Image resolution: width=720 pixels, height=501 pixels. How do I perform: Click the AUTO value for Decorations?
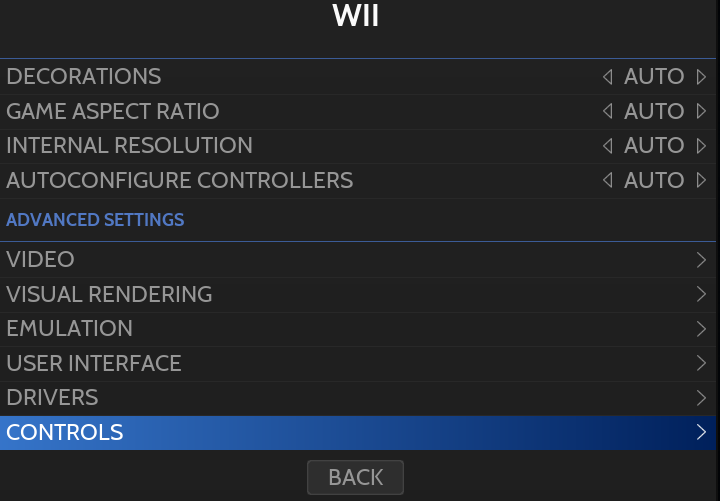pyautogui.click(x=654, y=77)
